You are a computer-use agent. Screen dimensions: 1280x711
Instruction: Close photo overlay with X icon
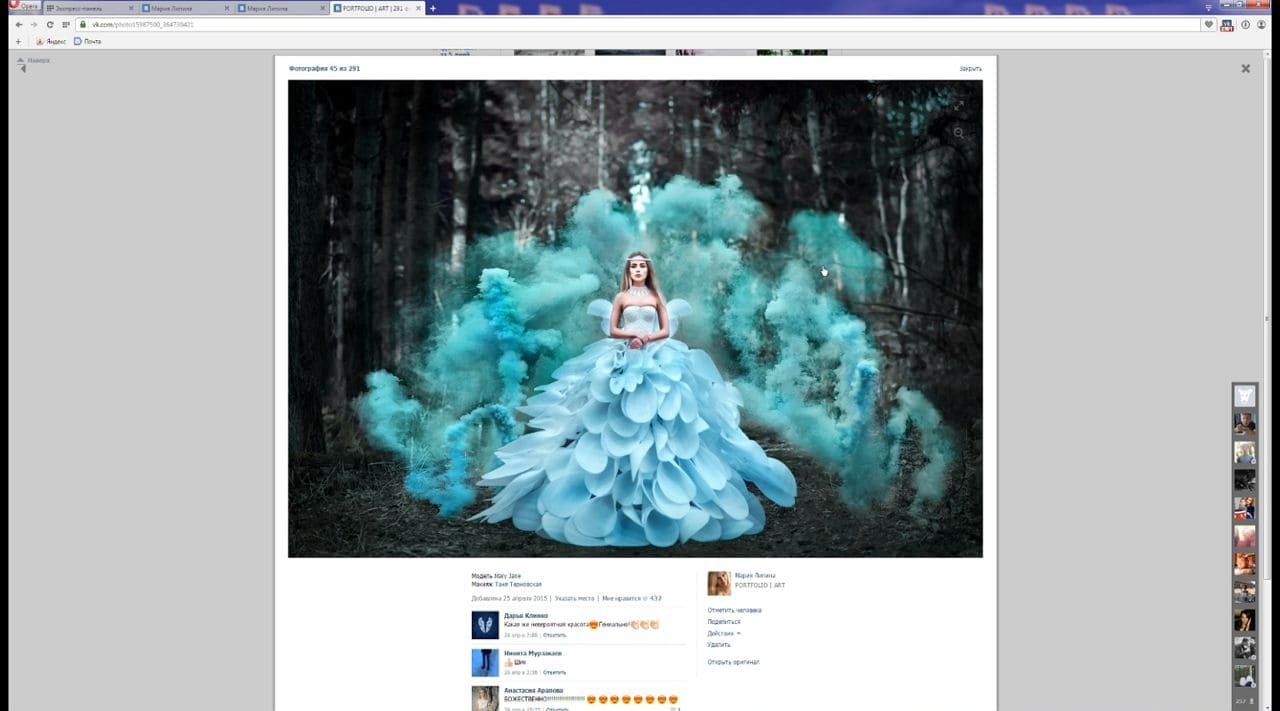pos(1246,69)
